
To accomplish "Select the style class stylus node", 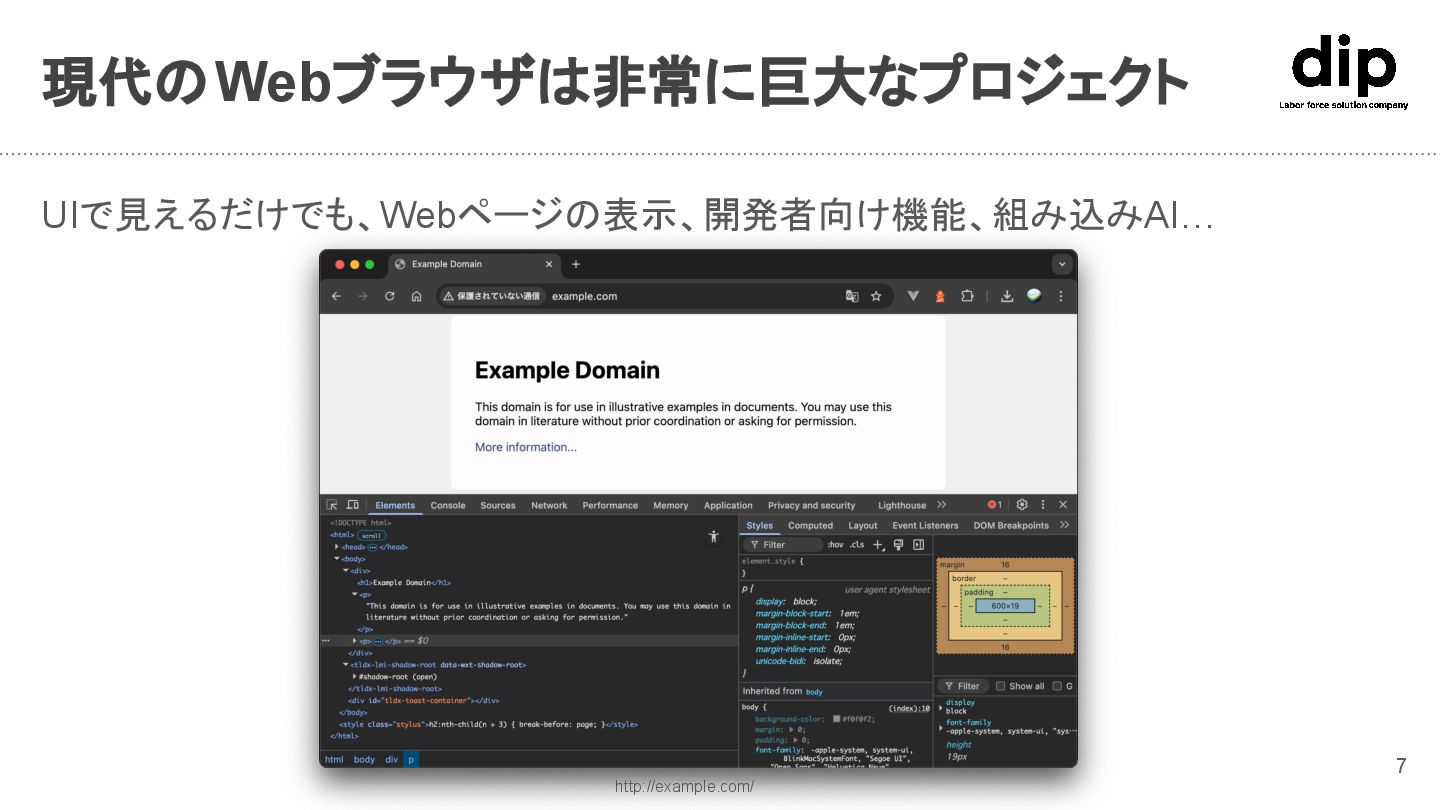I will point(488,724).
